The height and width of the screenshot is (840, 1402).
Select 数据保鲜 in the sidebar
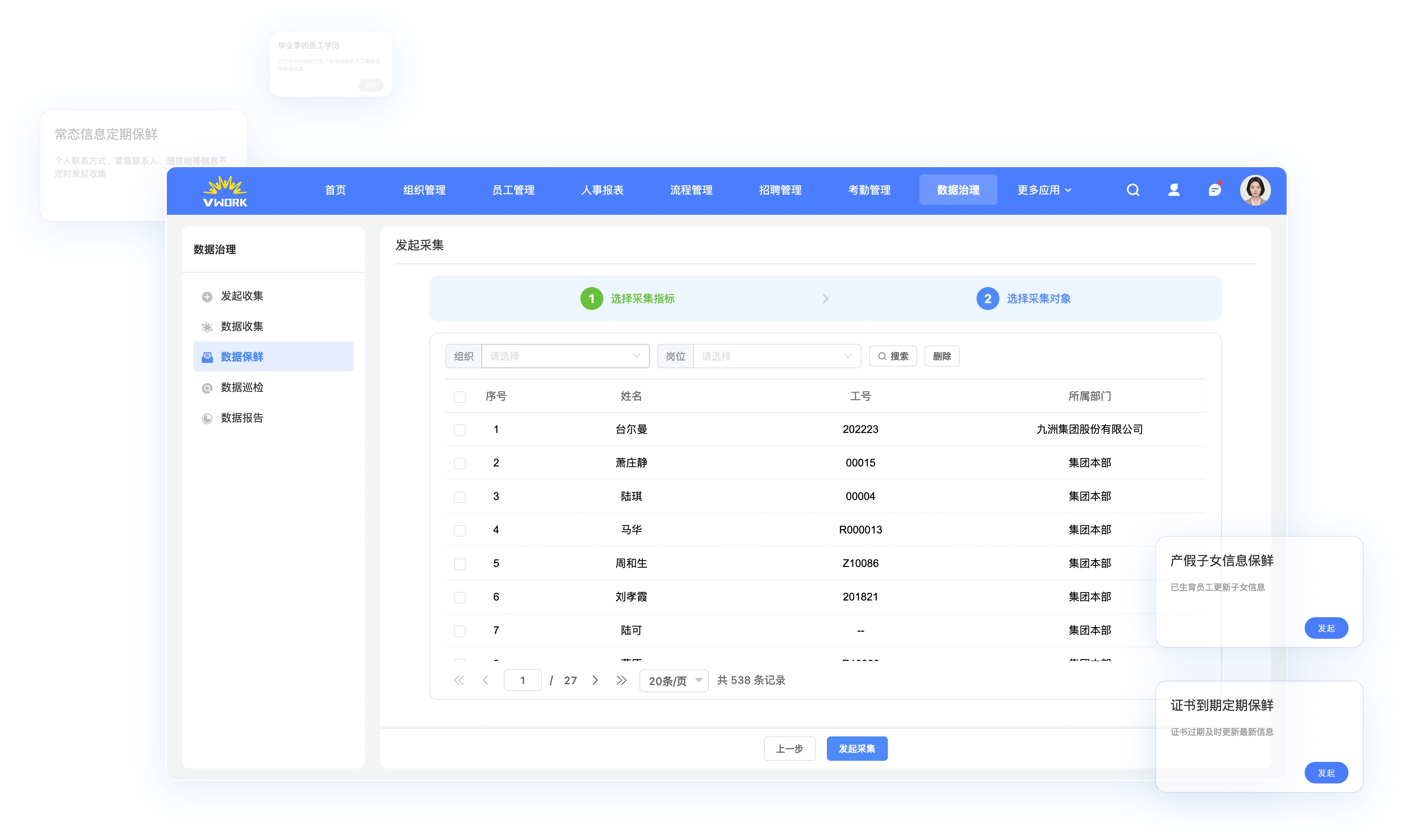click(x=273, y=357)
